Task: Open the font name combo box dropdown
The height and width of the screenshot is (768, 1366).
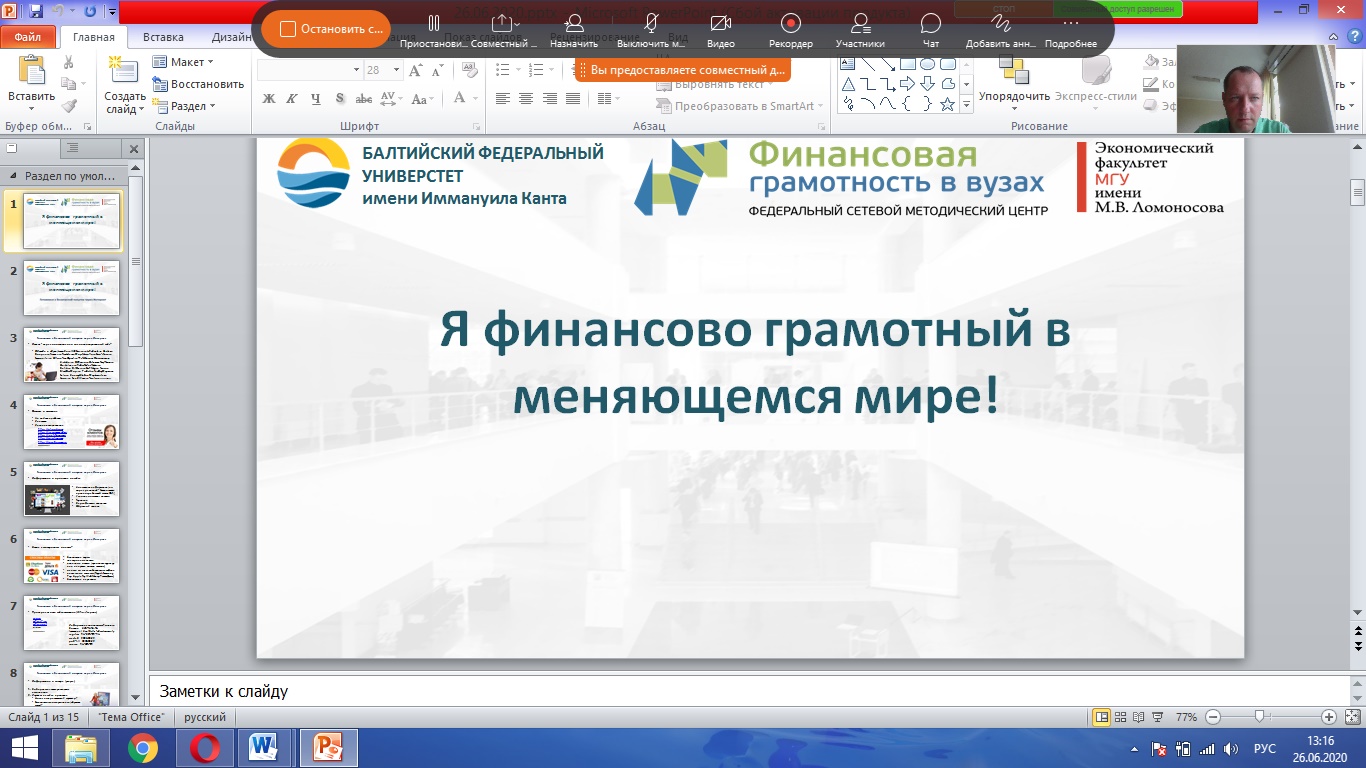Action: (x=356, y=70)
